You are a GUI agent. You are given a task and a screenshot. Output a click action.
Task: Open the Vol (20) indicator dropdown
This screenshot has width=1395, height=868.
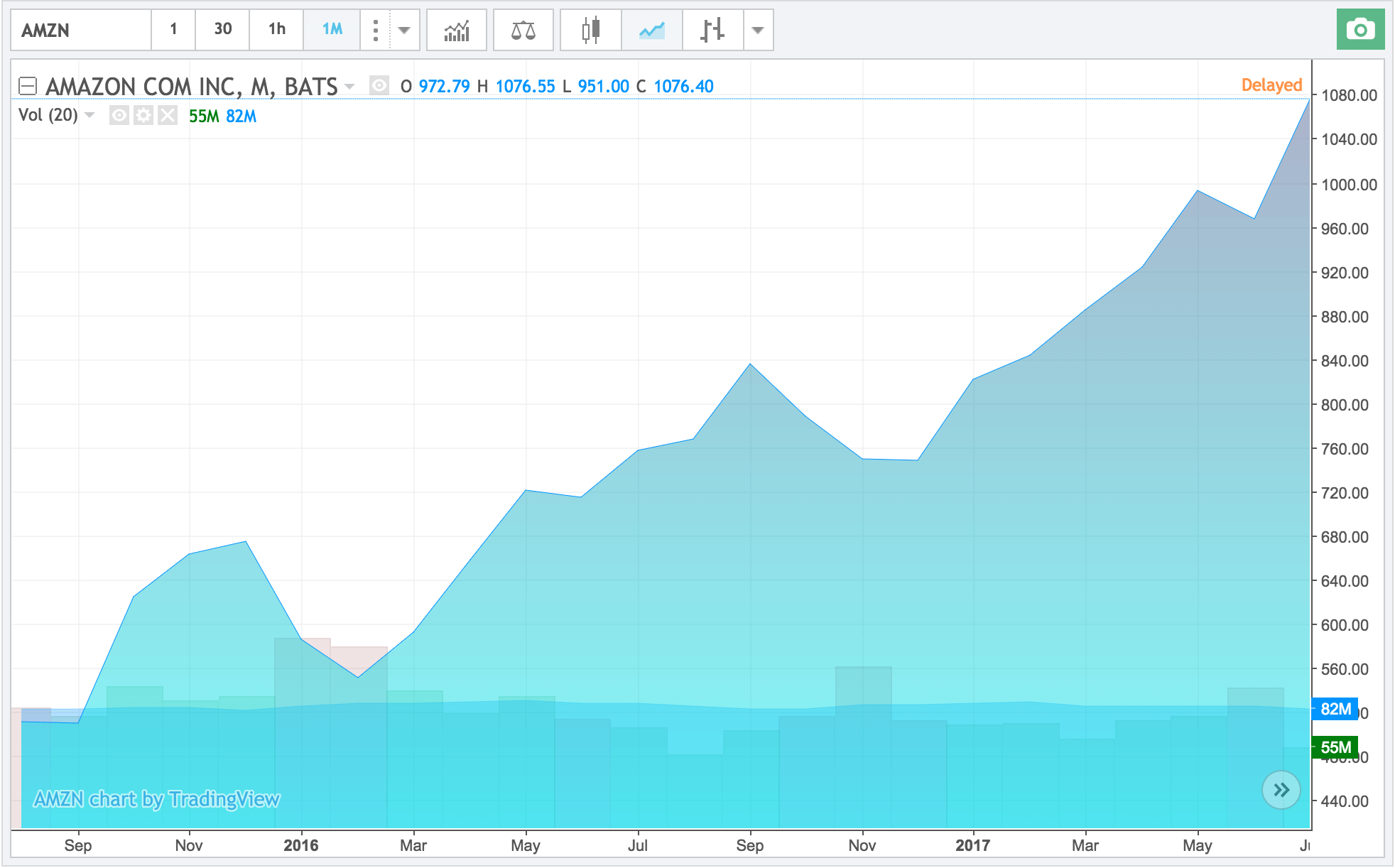89,114
